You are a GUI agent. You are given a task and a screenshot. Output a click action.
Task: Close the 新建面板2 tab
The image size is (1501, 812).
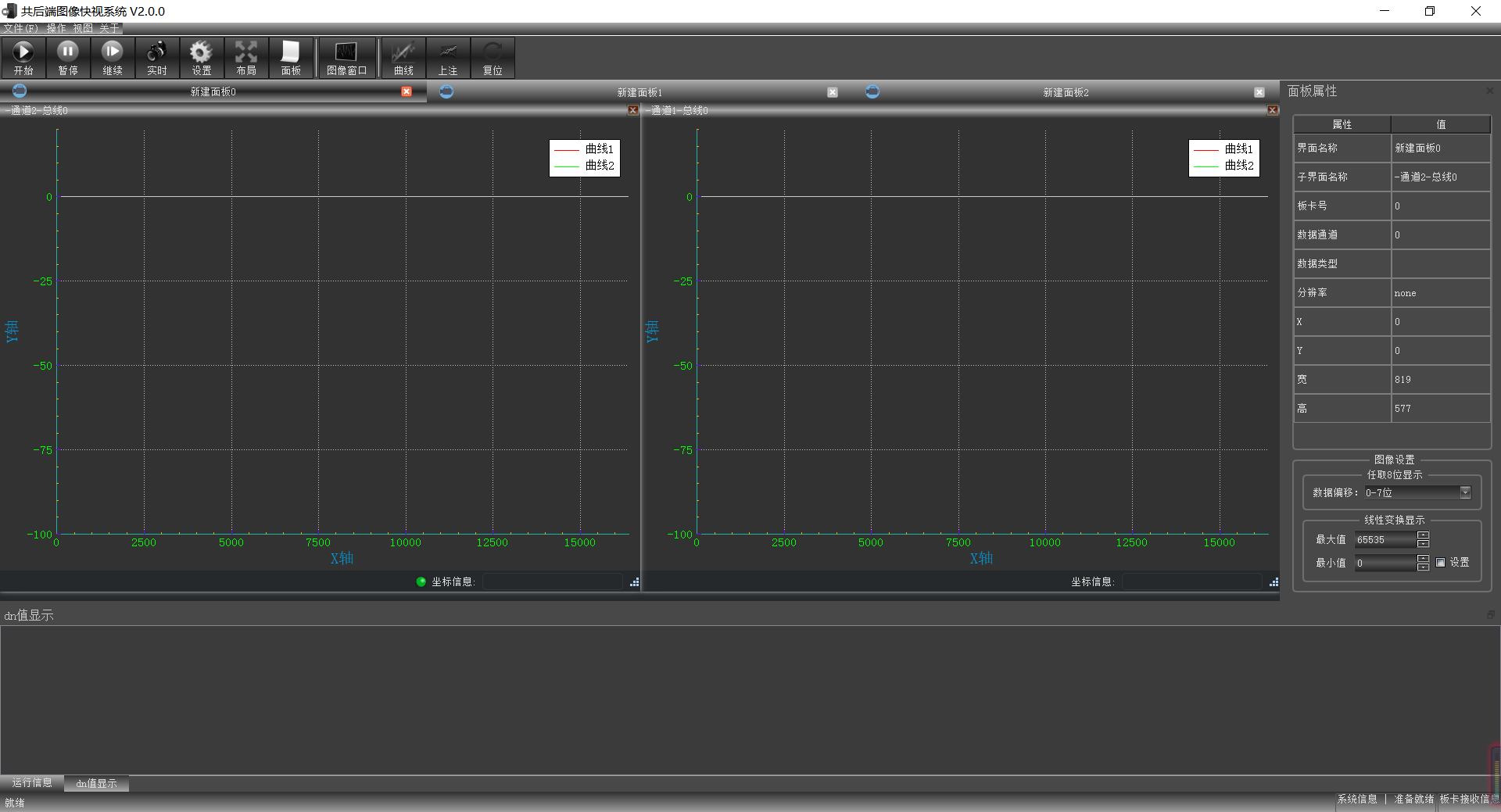pos(1259,92)
